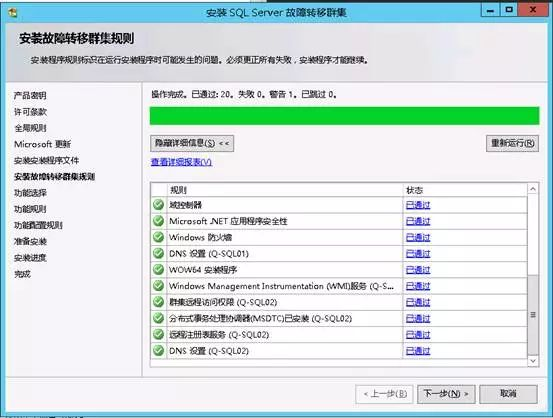Click the 状态 column header
553x418 pixels.
[x=465, y=190]
